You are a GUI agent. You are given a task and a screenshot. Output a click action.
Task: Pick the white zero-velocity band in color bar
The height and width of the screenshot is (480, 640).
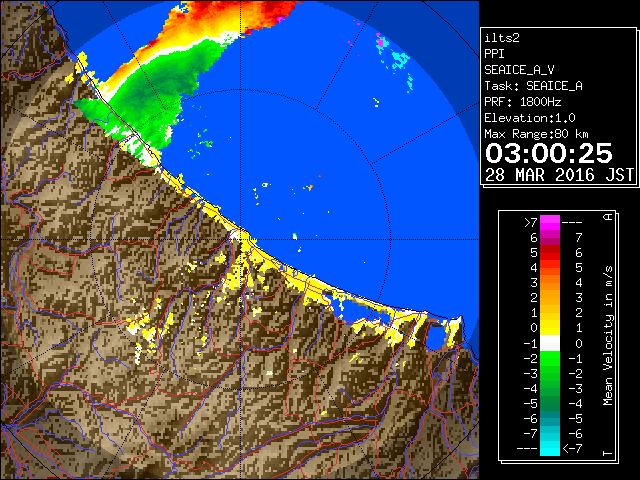tap(550, 343)
